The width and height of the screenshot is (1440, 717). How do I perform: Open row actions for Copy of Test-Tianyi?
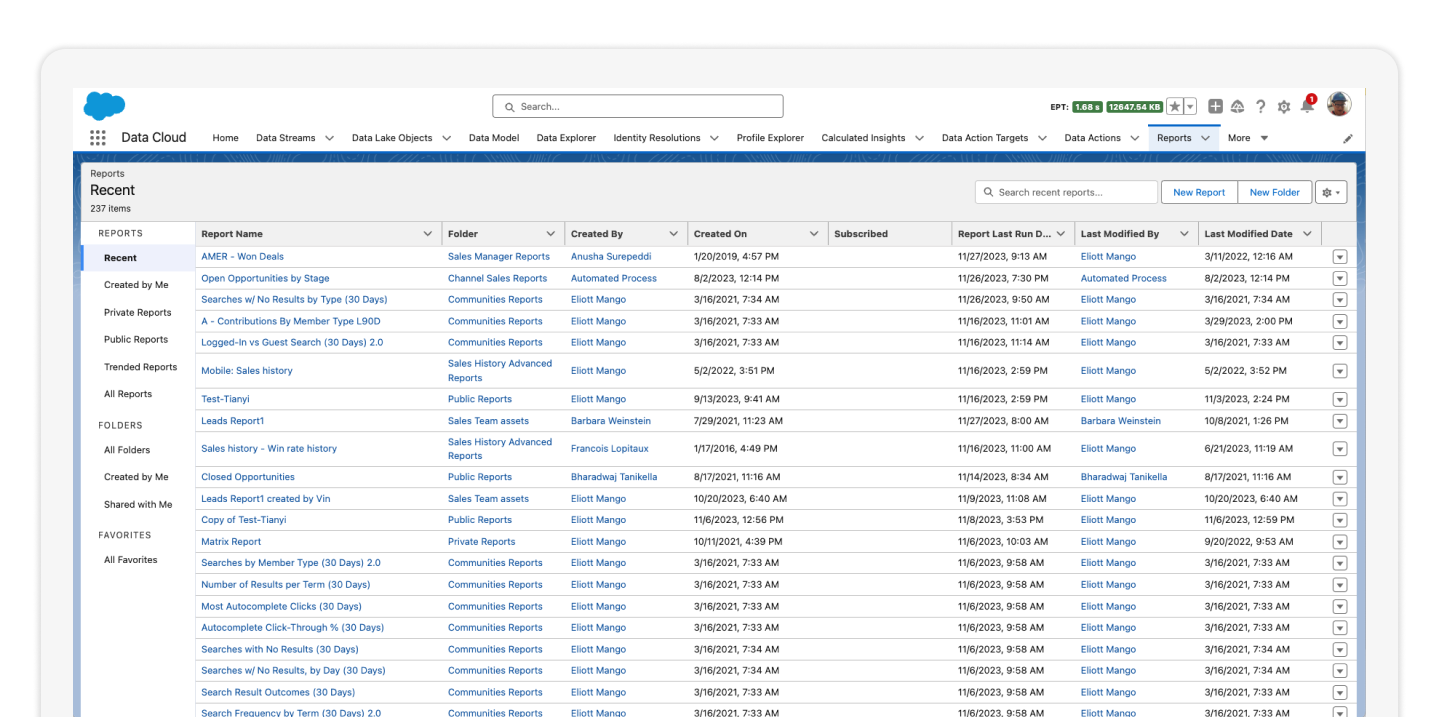click(1340, 520)
